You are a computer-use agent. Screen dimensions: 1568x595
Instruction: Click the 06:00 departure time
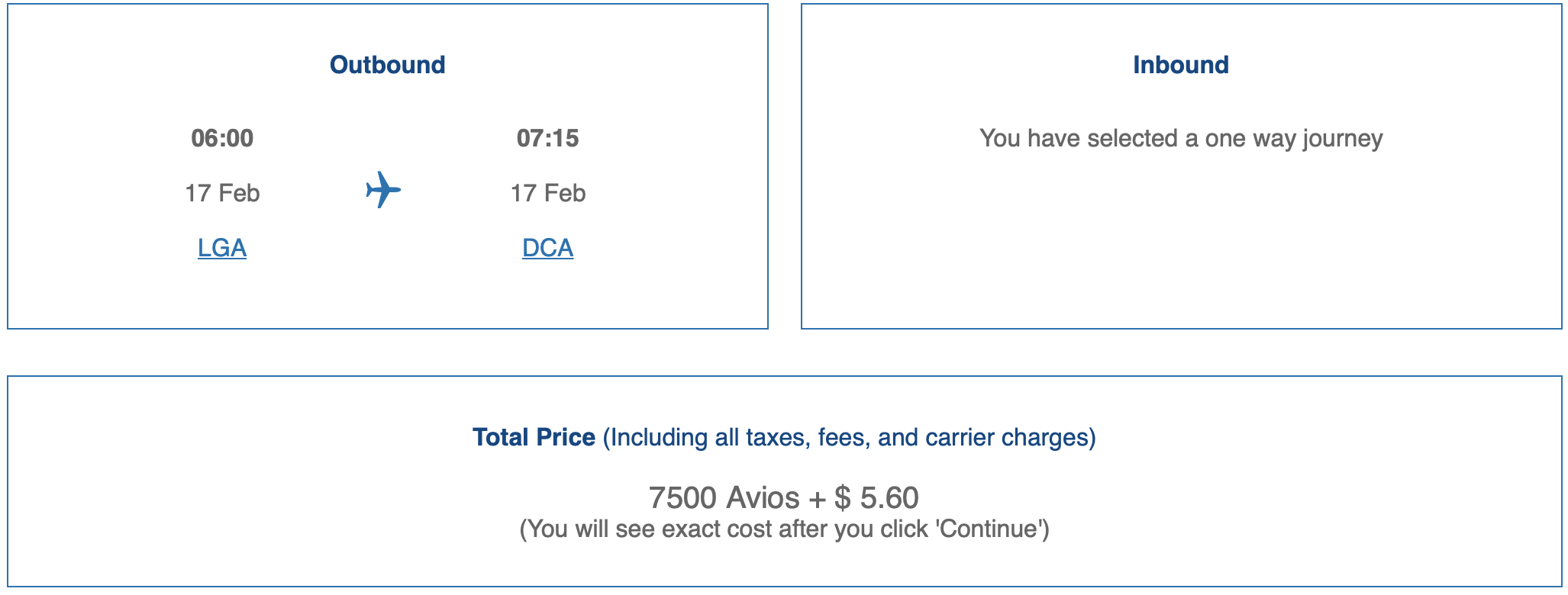222,138
